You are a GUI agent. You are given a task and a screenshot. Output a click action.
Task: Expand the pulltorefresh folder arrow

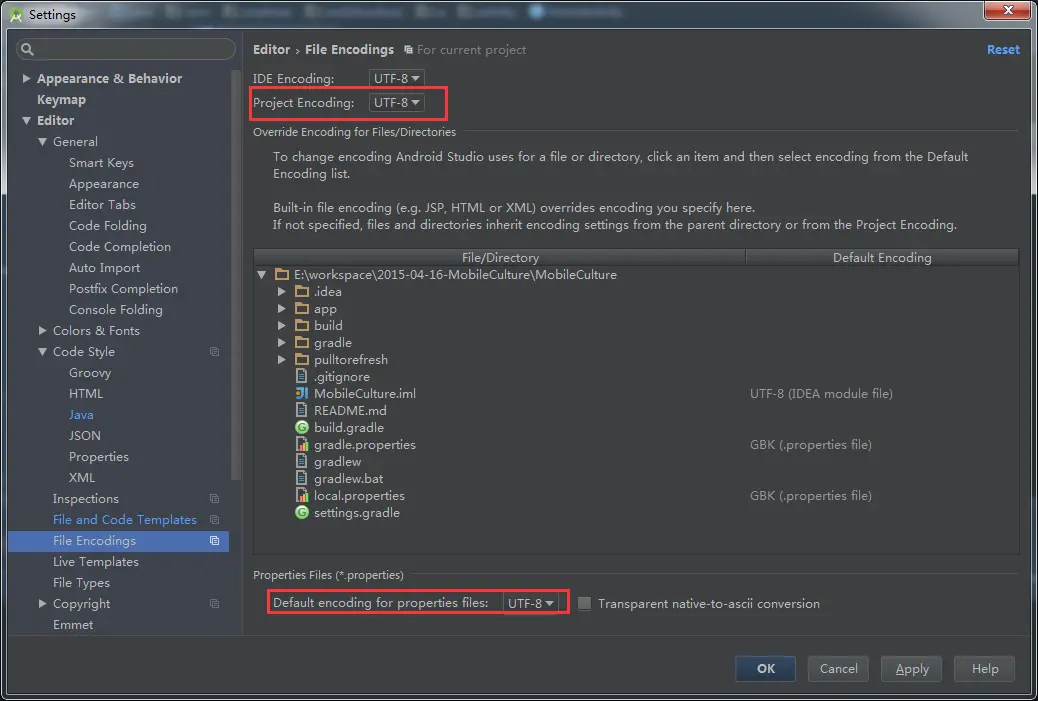coord(281,359)
